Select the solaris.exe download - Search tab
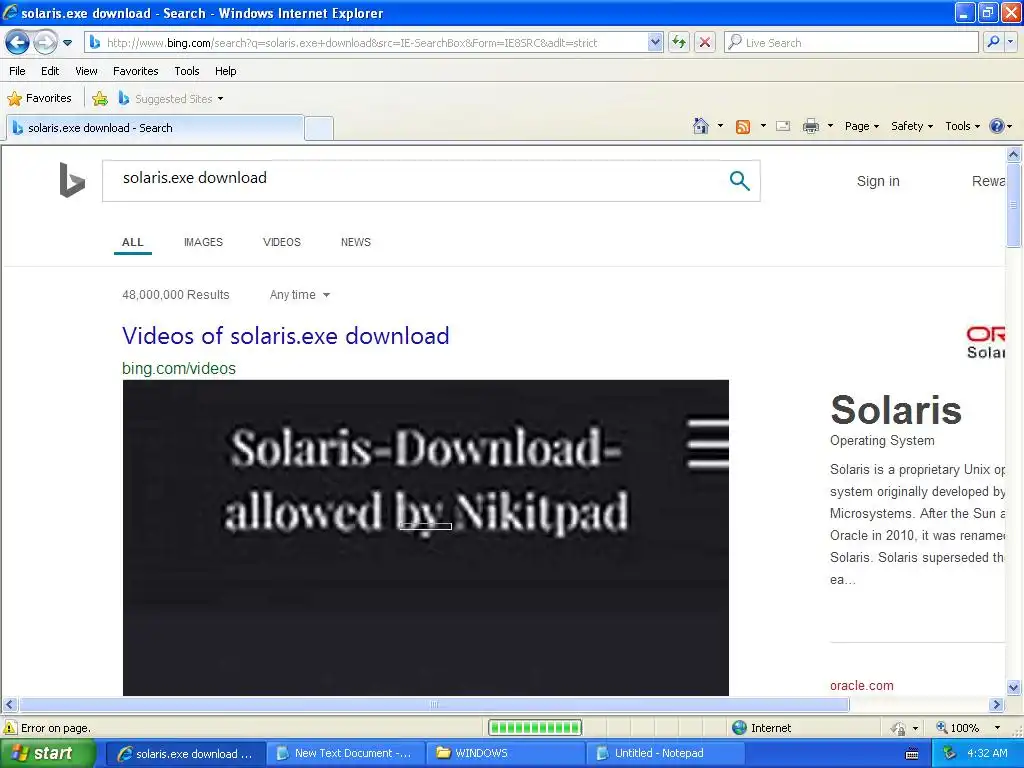 (155, 128)
